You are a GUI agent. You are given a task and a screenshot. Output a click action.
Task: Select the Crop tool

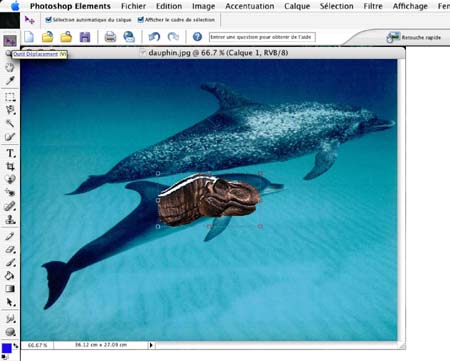[x=10, y=166]
